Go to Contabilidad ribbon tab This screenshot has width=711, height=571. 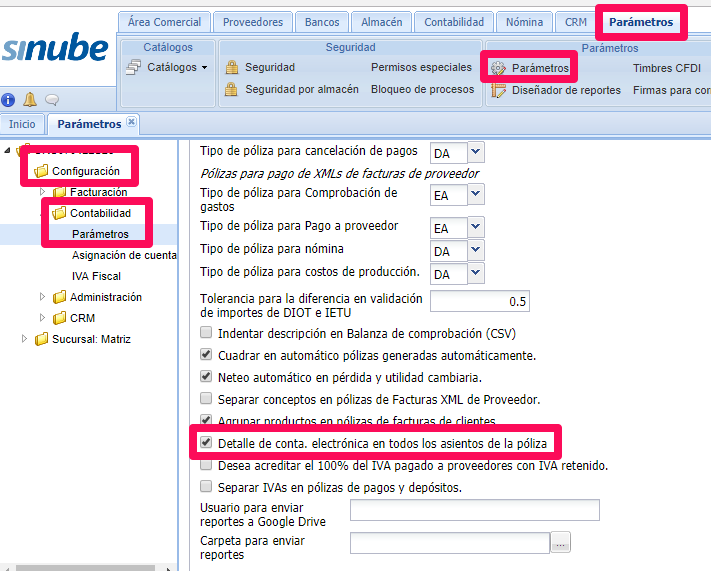click(454, 22)
